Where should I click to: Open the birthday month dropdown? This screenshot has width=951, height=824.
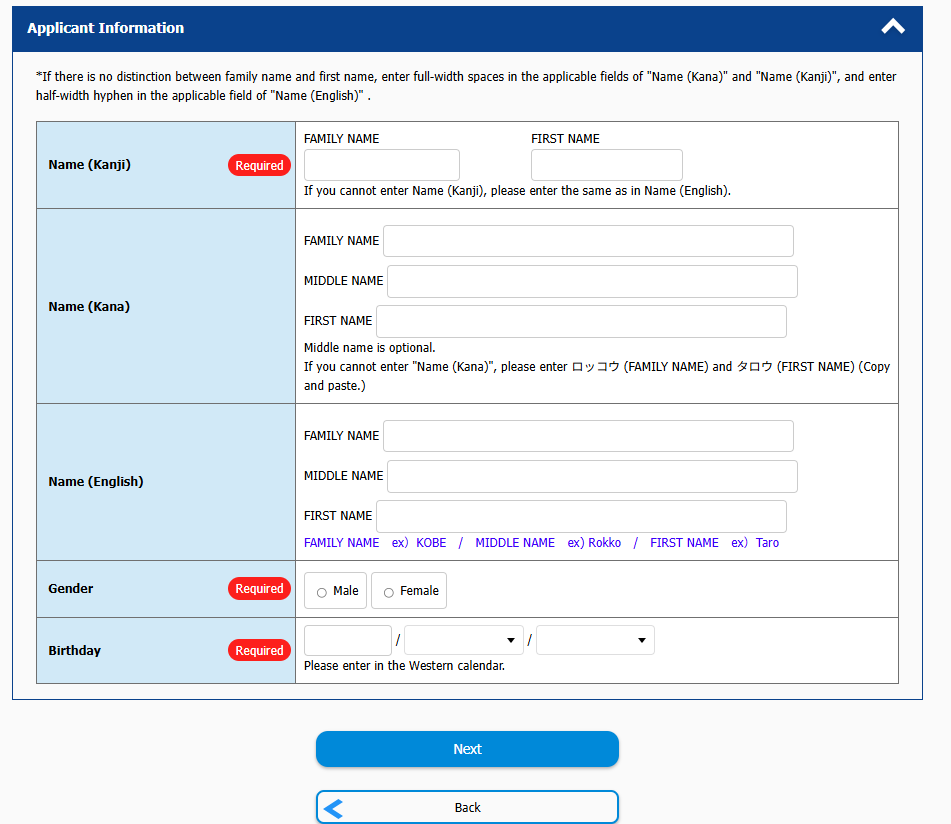tap(463, 640)
